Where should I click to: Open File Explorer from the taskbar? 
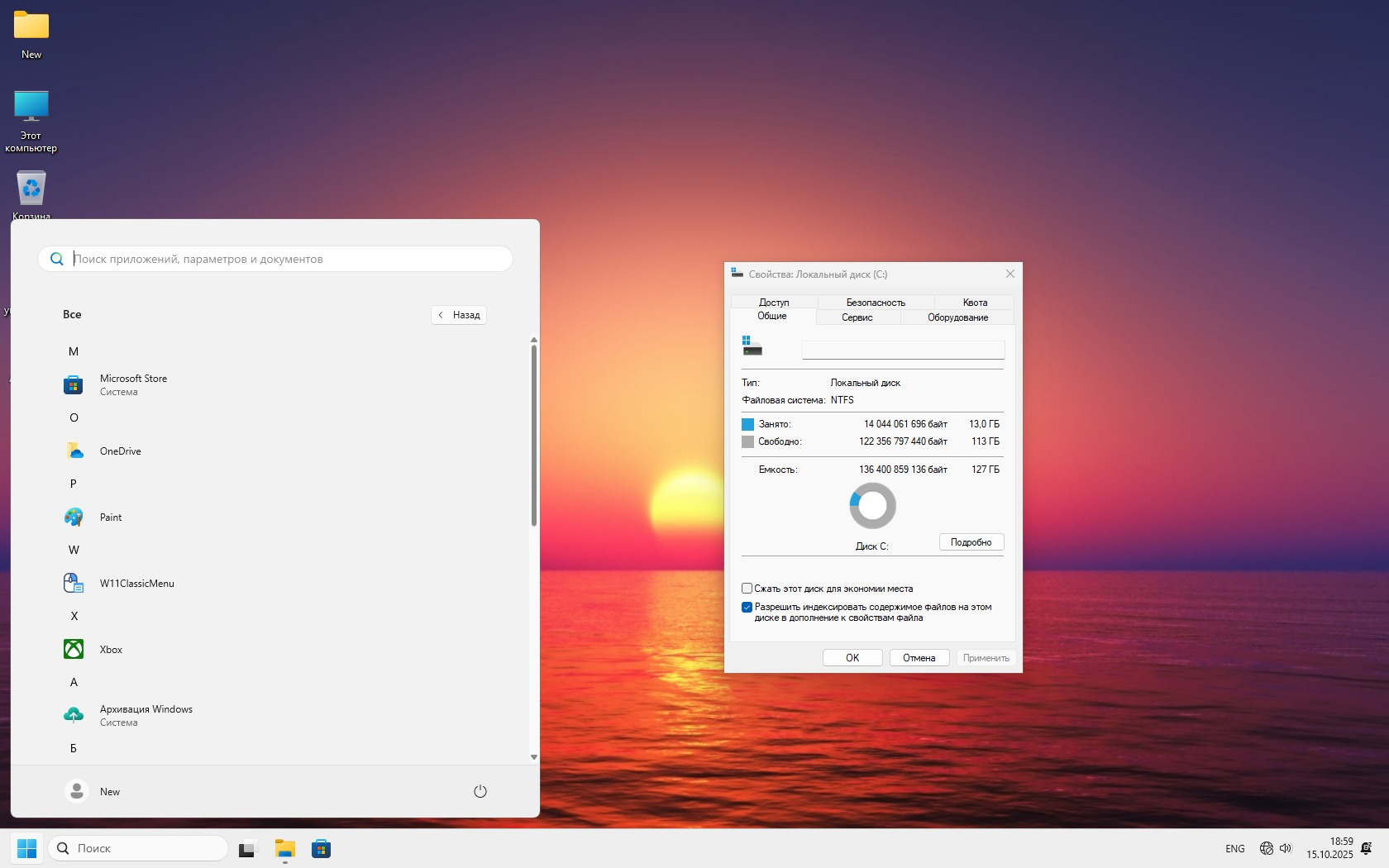tap(285, 849)
